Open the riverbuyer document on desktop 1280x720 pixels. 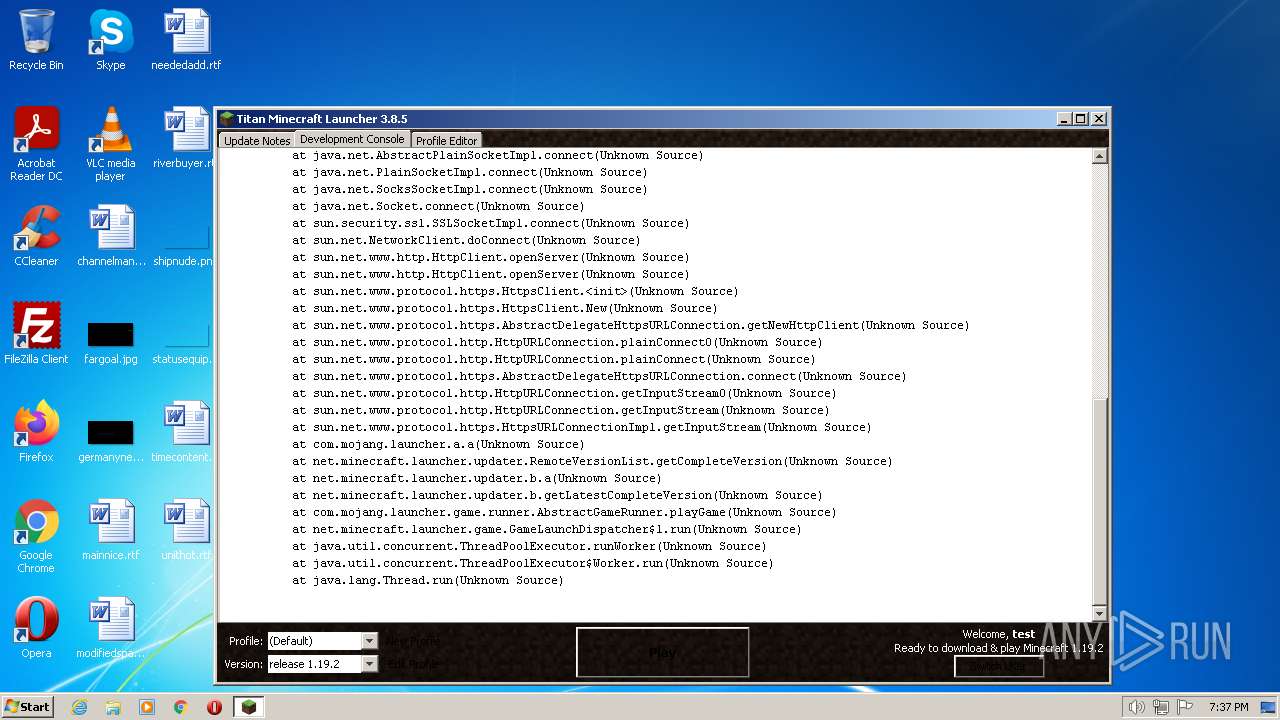[x=183, y=138]
